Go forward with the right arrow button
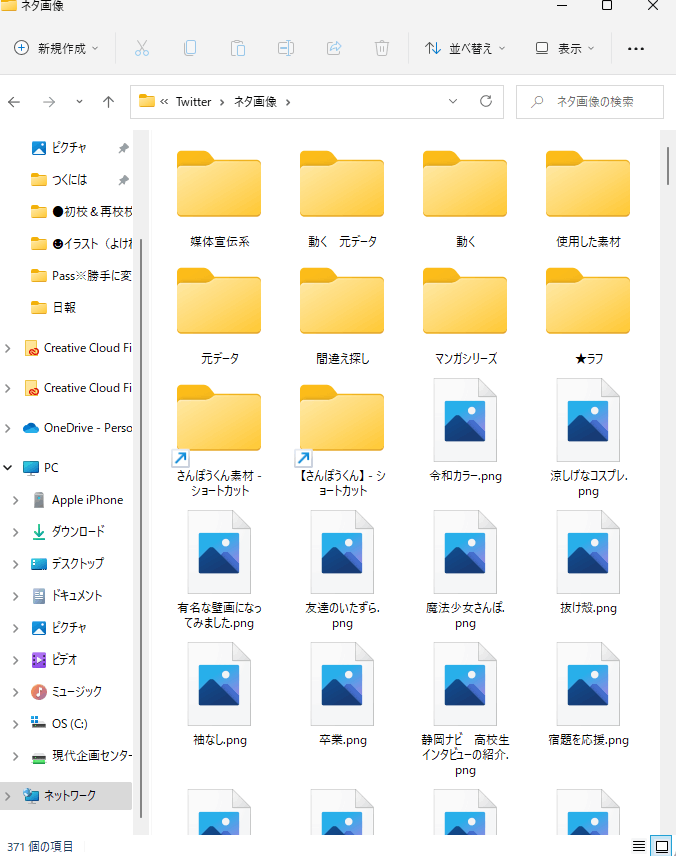 pyautogui.click(x=49, y=102)
